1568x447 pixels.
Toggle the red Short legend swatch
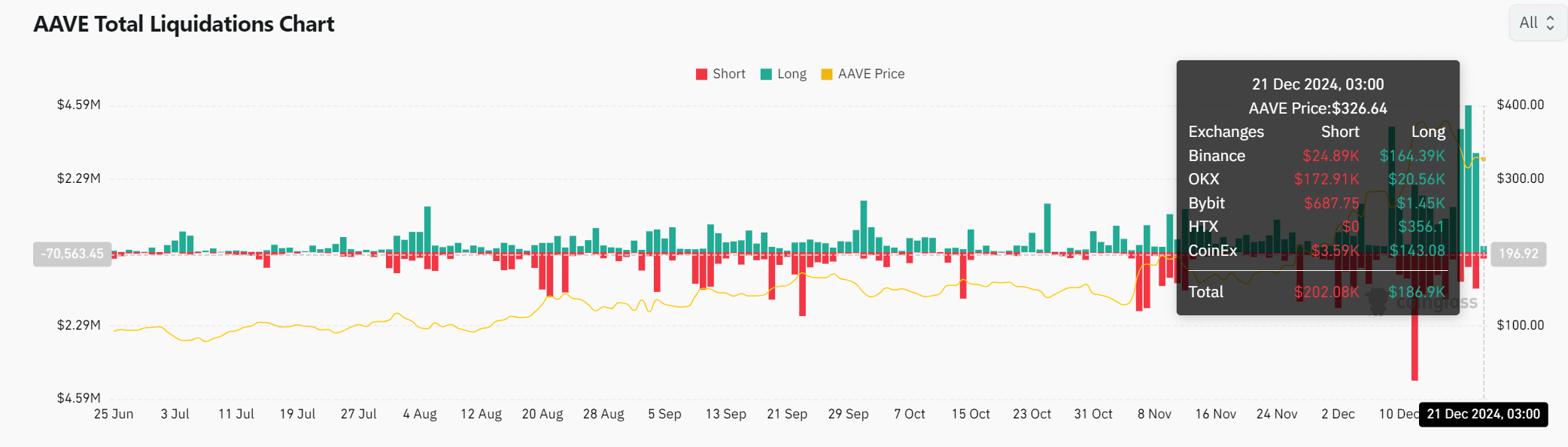[x=701, y=74]
